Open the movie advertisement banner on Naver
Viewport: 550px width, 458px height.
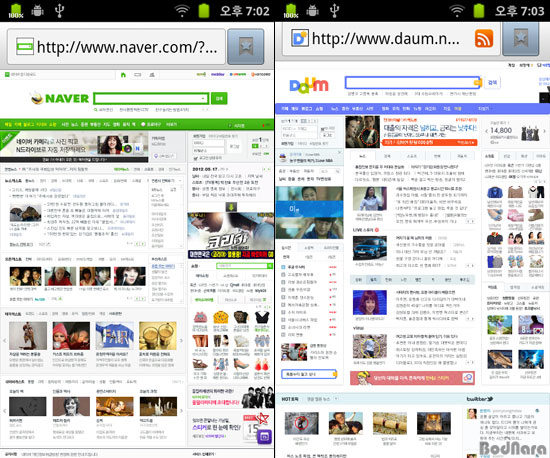(230, 235)
